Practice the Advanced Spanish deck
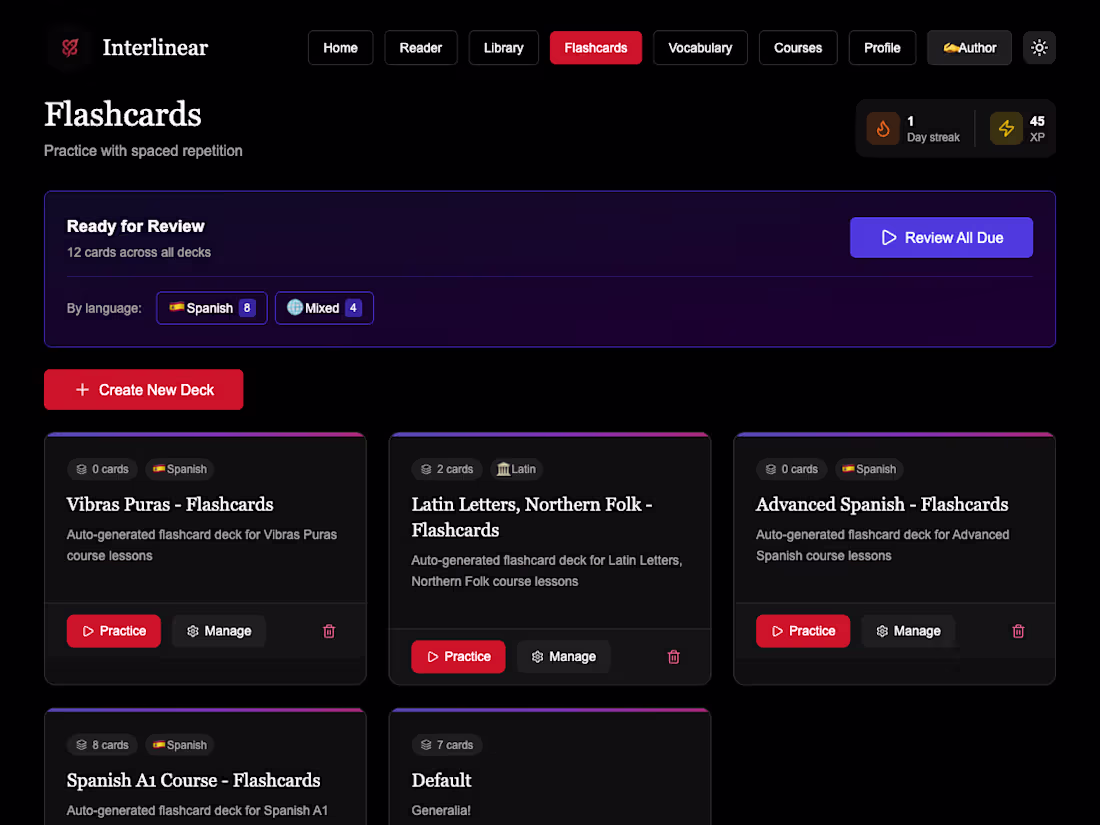Viewport: 1100px width, 825px height. point(803,631)
